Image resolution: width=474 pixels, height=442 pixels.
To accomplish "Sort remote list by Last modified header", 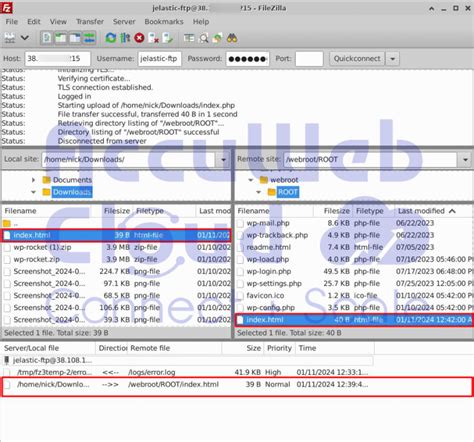I will (433, 211).
